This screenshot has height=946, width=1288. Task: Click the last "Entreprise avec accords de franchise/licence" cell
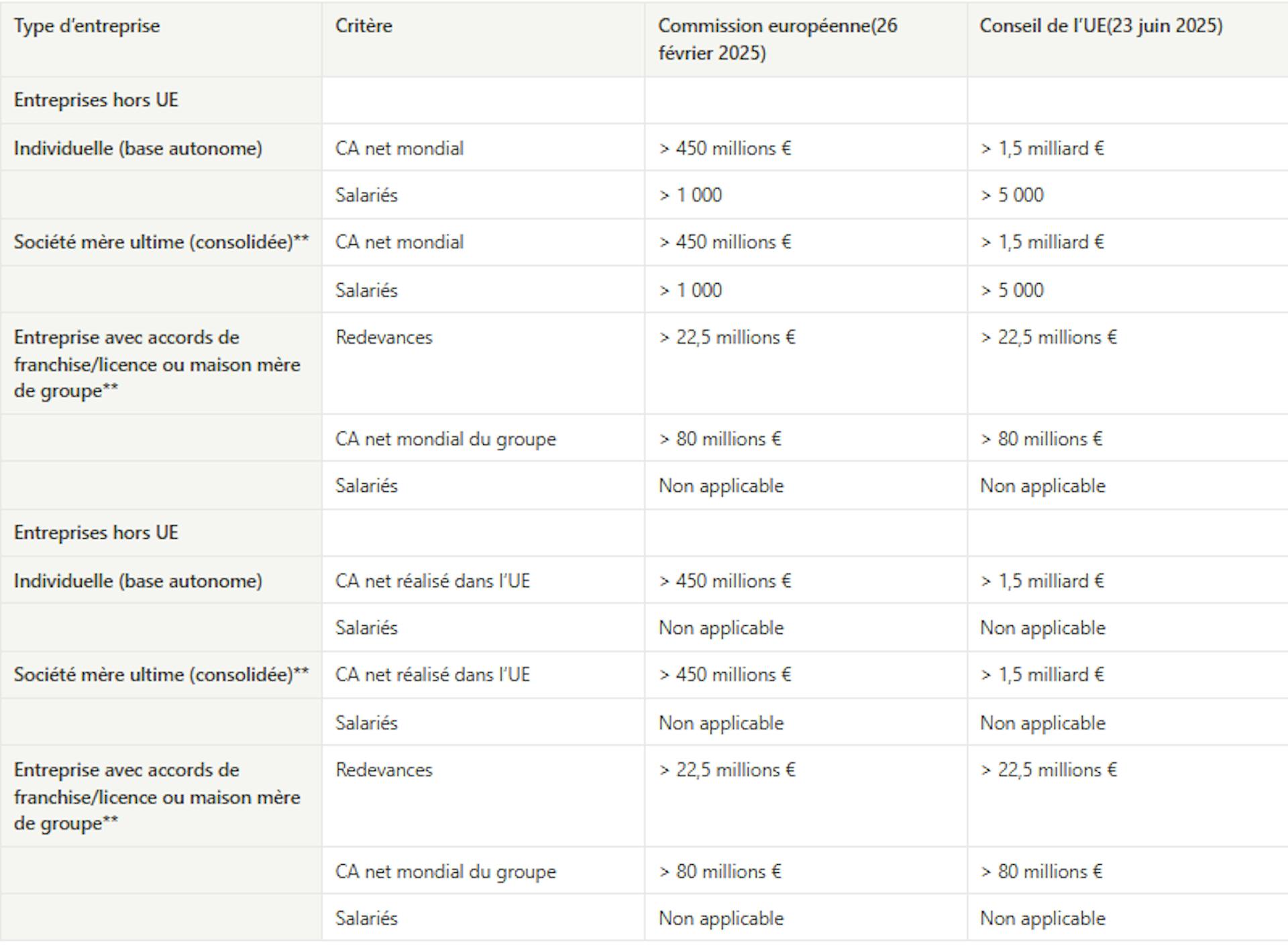click(x=157, y=797)
